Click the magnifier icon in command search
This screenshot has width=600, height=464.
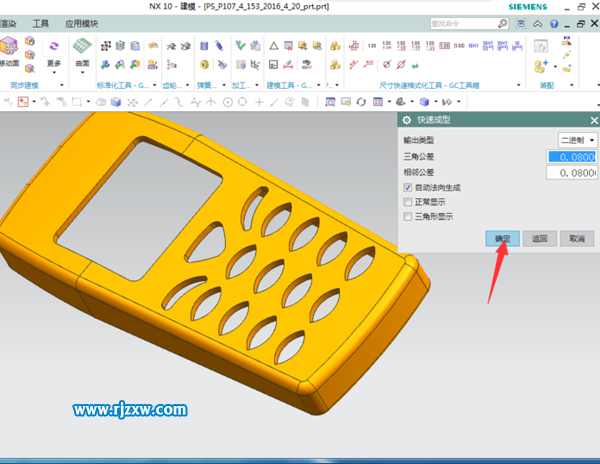(x=502, y=24)
